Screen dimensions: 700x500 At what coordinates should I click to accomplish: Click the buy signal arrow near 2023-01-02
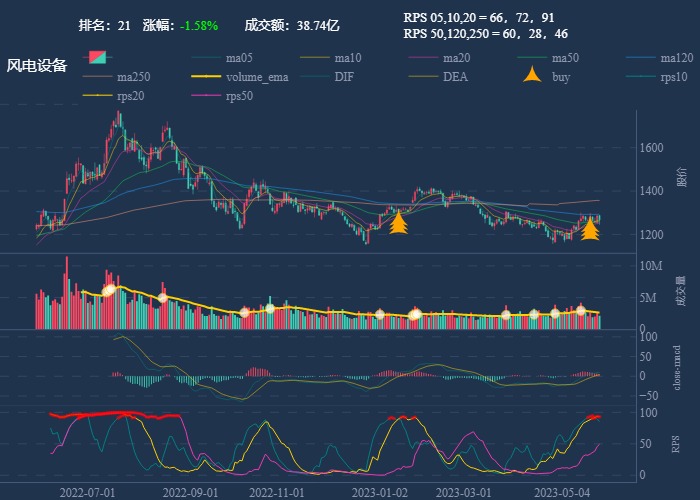pos(398,222)
